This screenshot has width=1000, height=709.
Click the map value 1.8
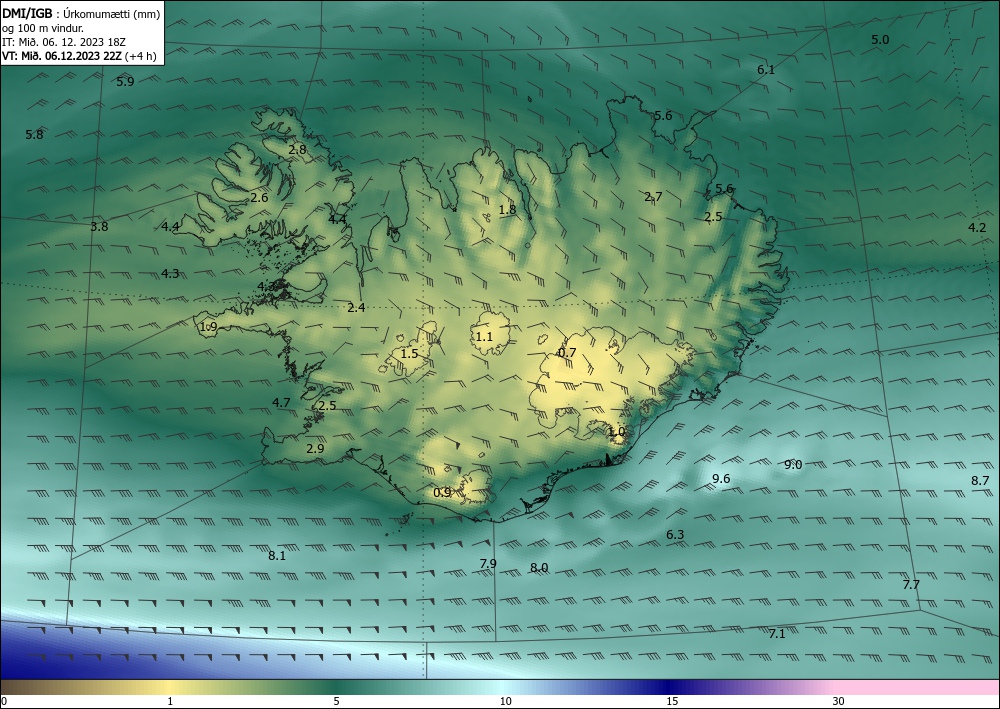pos(507,210)
